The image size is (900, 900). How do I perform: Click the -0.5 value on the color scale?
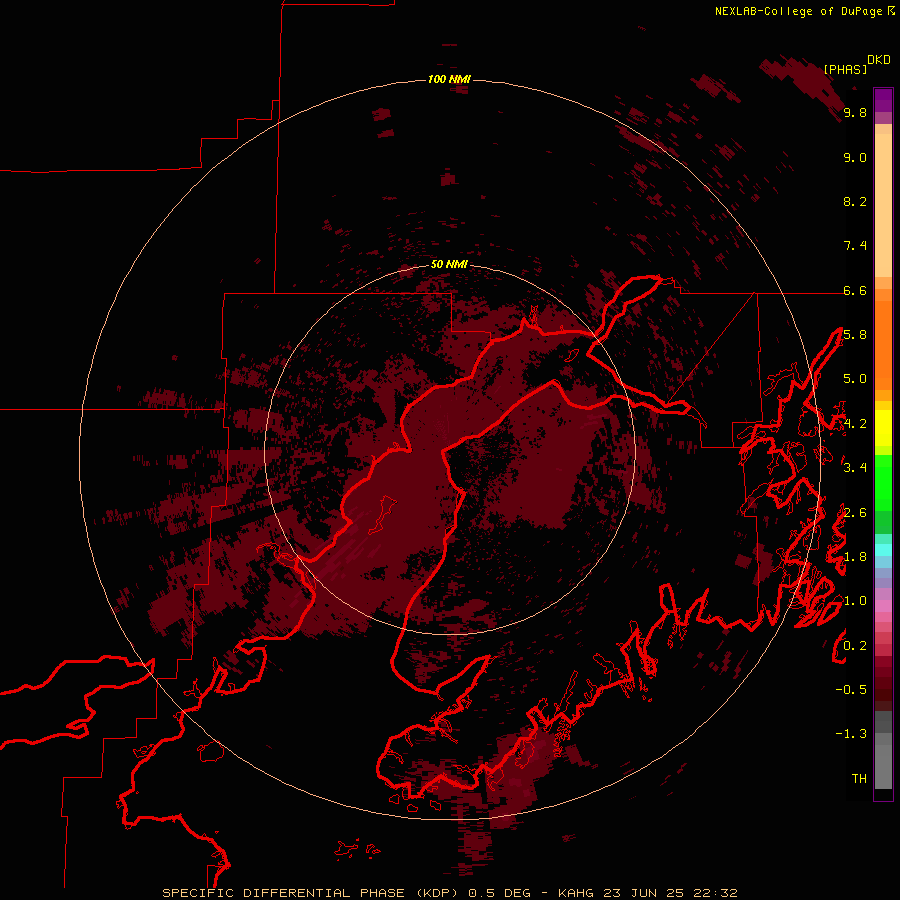pyautogui.click(x=851, y=690)
